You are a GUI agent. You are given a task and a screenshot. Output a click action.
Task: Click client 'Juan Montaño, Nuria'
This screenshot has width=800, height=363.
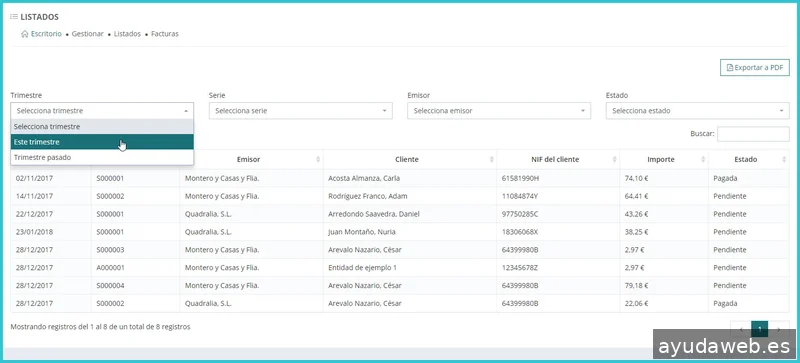pos(362,232)
